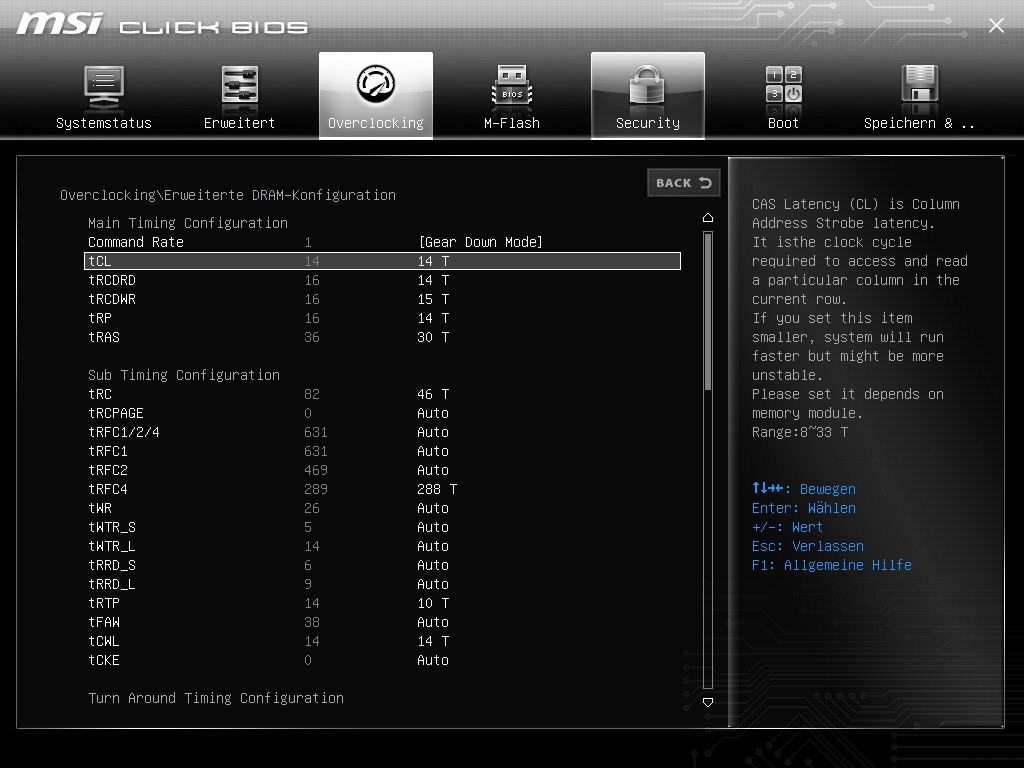Select the tWTR_L Auto value
The height and width of the screenshot is (768, 1024).
433,546
